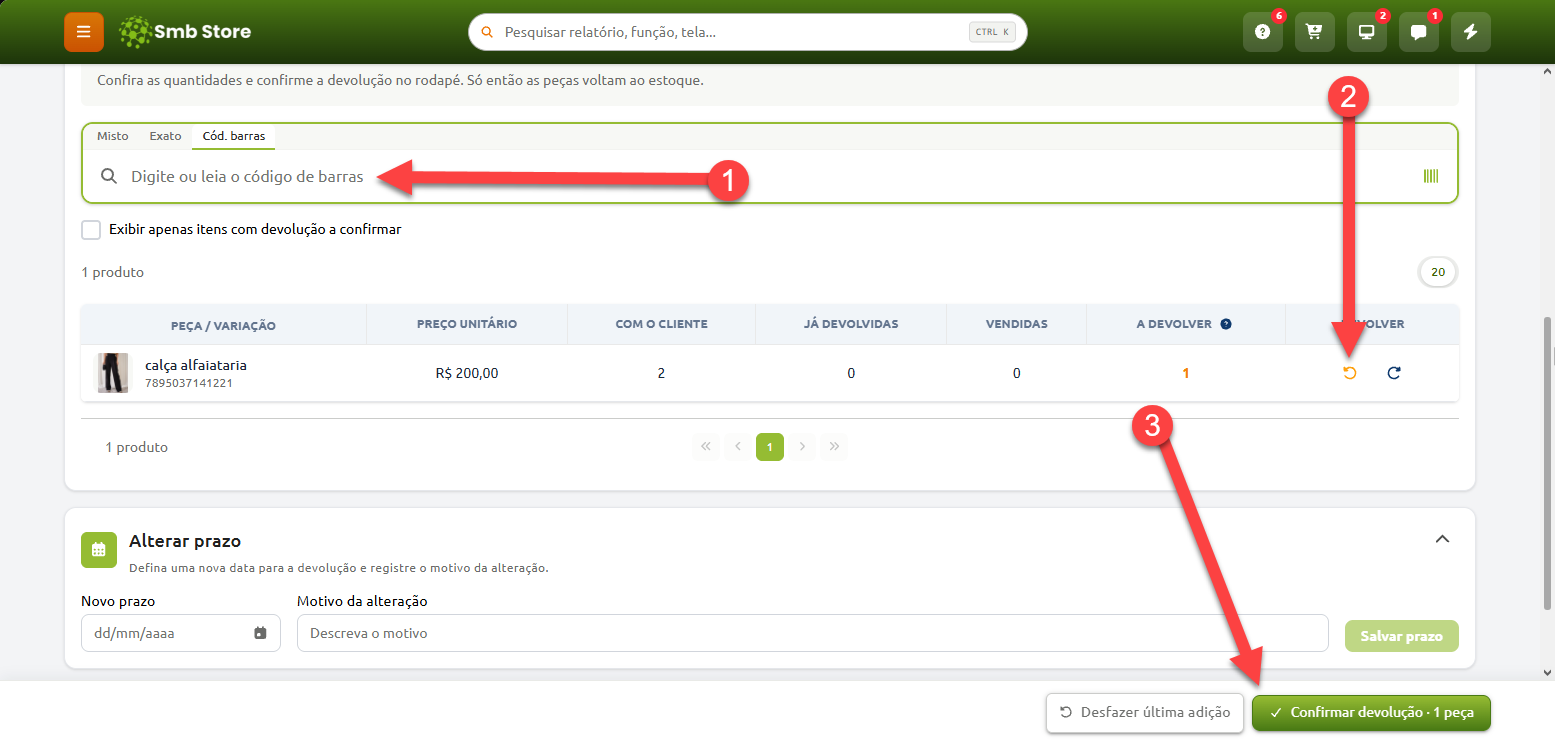Switch to the Exato search tab
The height and width of the screenshot is (745, 1555).
coord(165,136)
